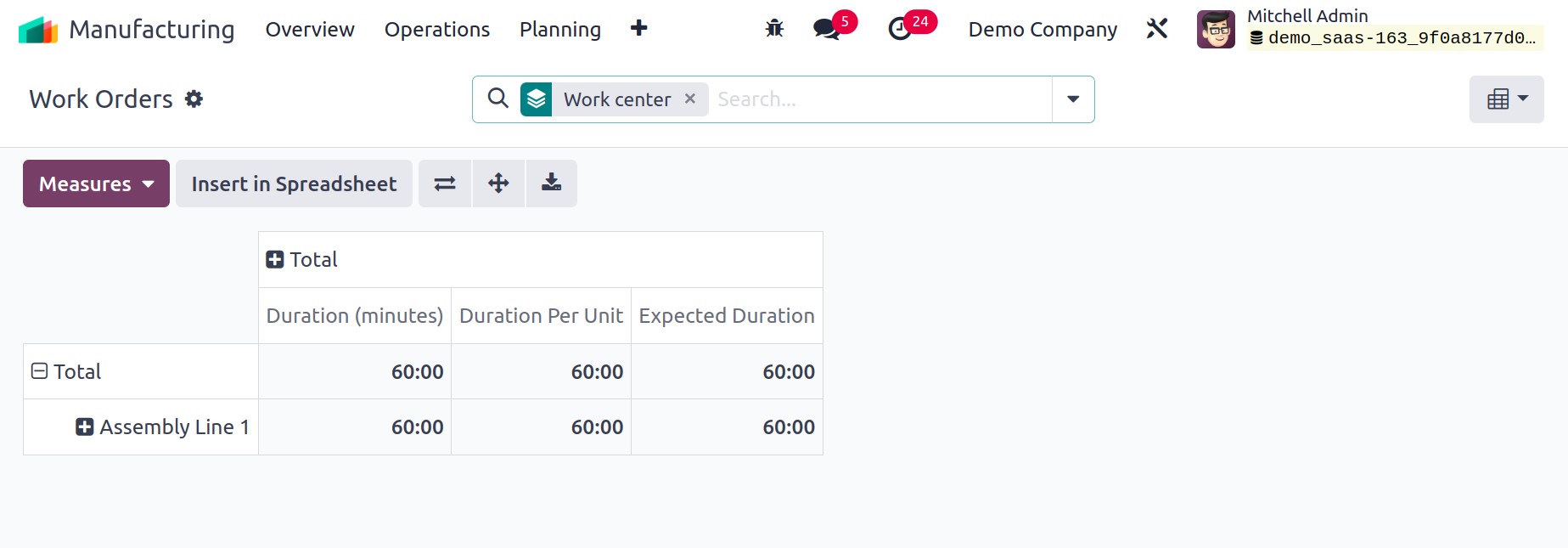Open the chat messages icon
This screenshot has width=1568, height=548.
click(826, 29)
